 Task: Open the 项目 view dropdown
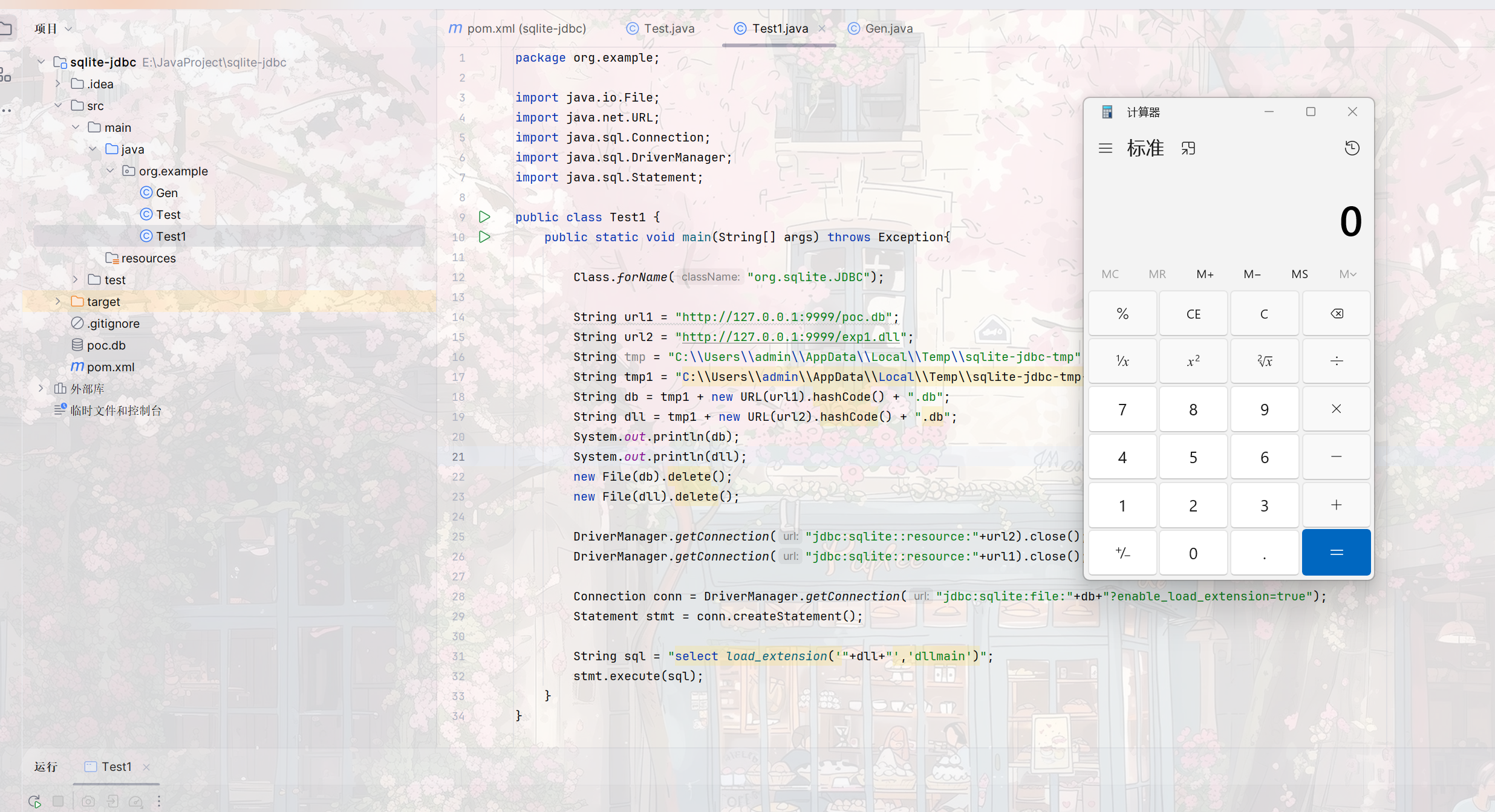point(53,28)
